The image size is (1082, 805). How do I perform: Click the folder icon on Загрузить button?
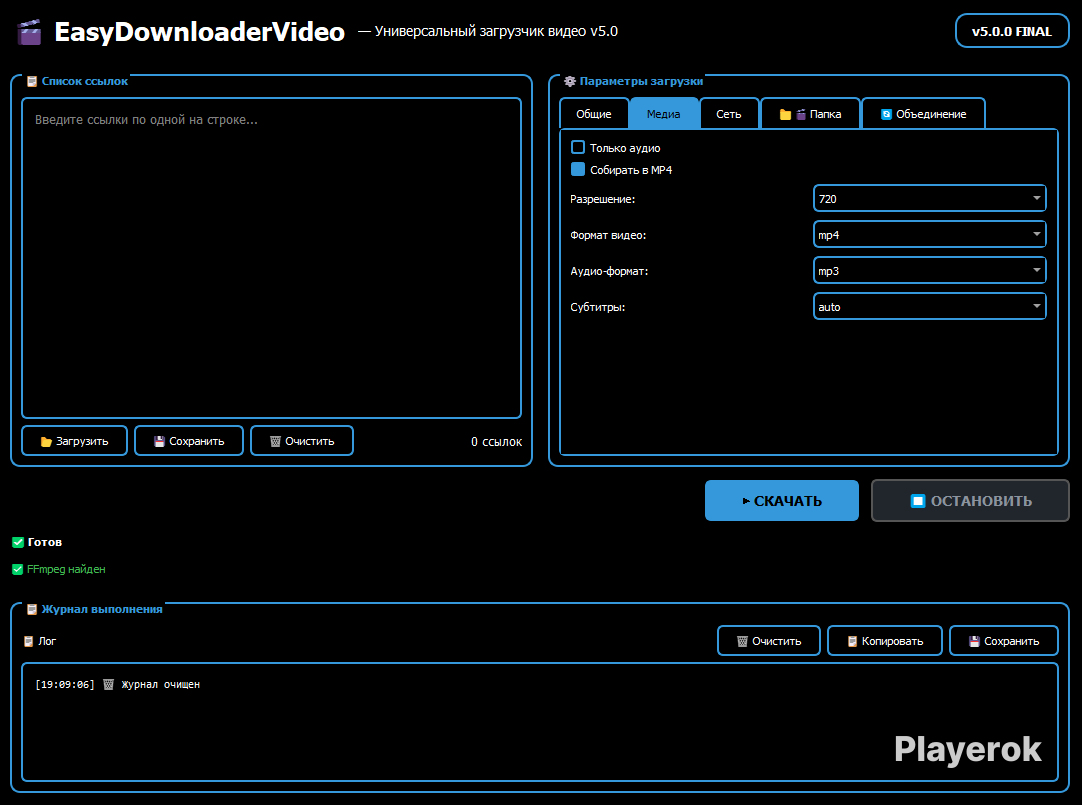pyautogui.click(x=46, y=441)
